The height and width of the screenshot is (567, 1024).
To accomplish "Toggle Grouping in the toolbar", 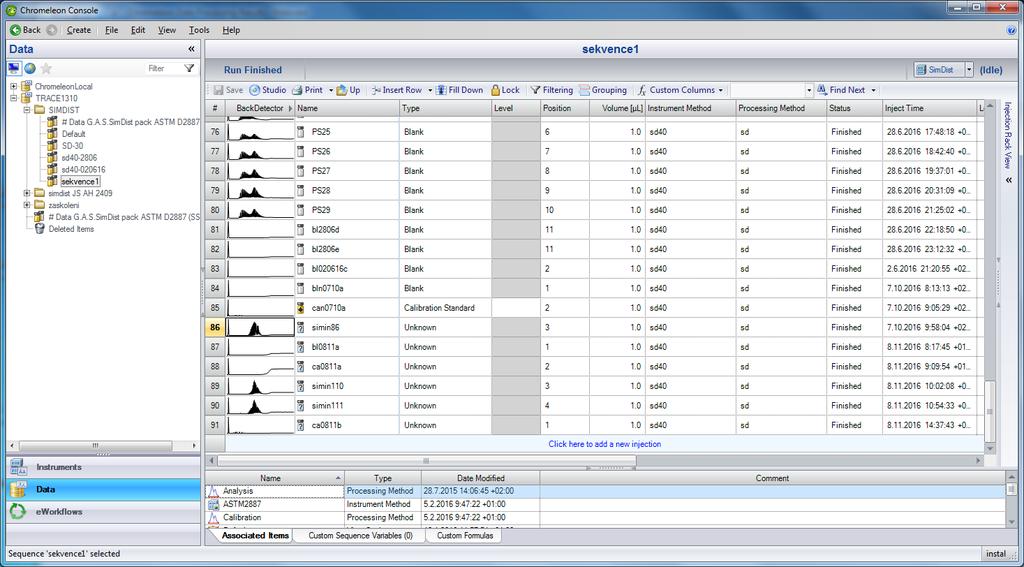I will 603,90.
